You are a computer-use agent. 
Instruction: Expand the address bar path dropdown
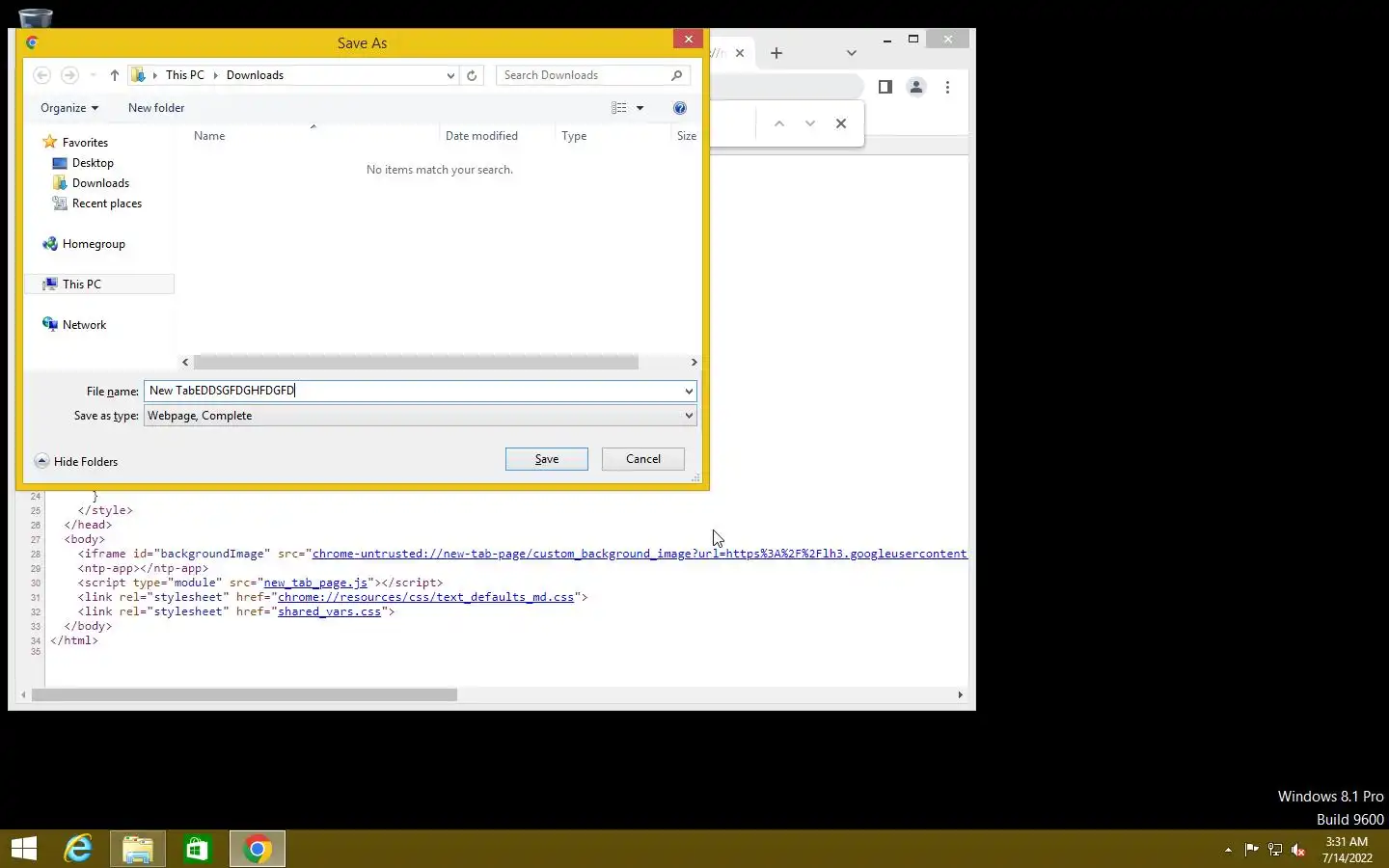450,75
